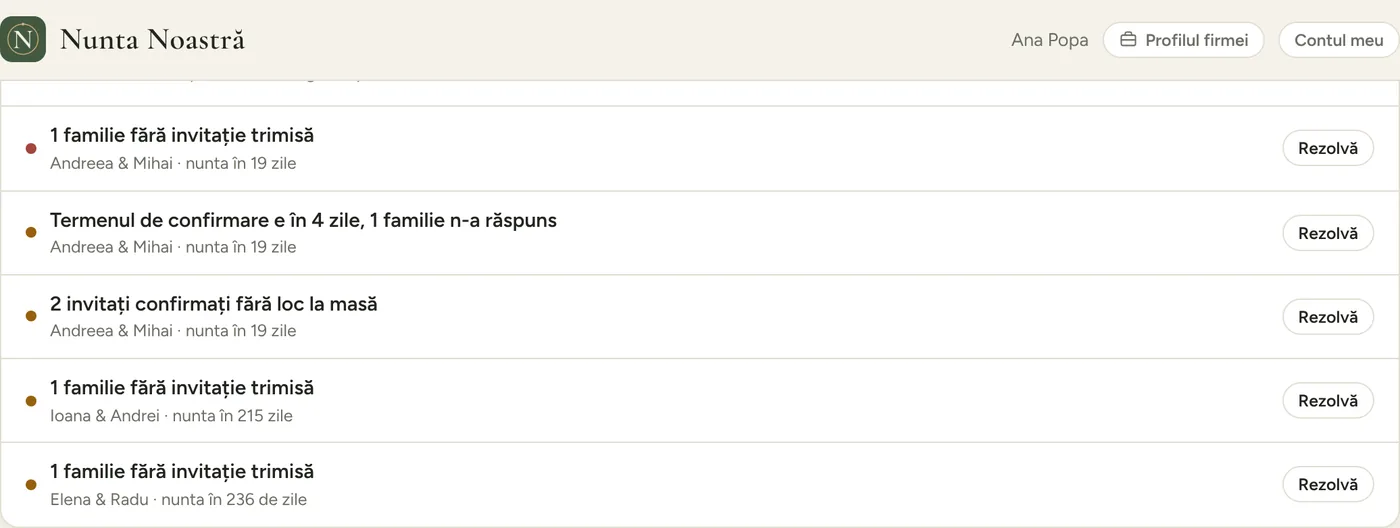Viewport: 1400px width, 528px height.
Task: Click the Nunta Noastră site title
Action: [152, 40]
